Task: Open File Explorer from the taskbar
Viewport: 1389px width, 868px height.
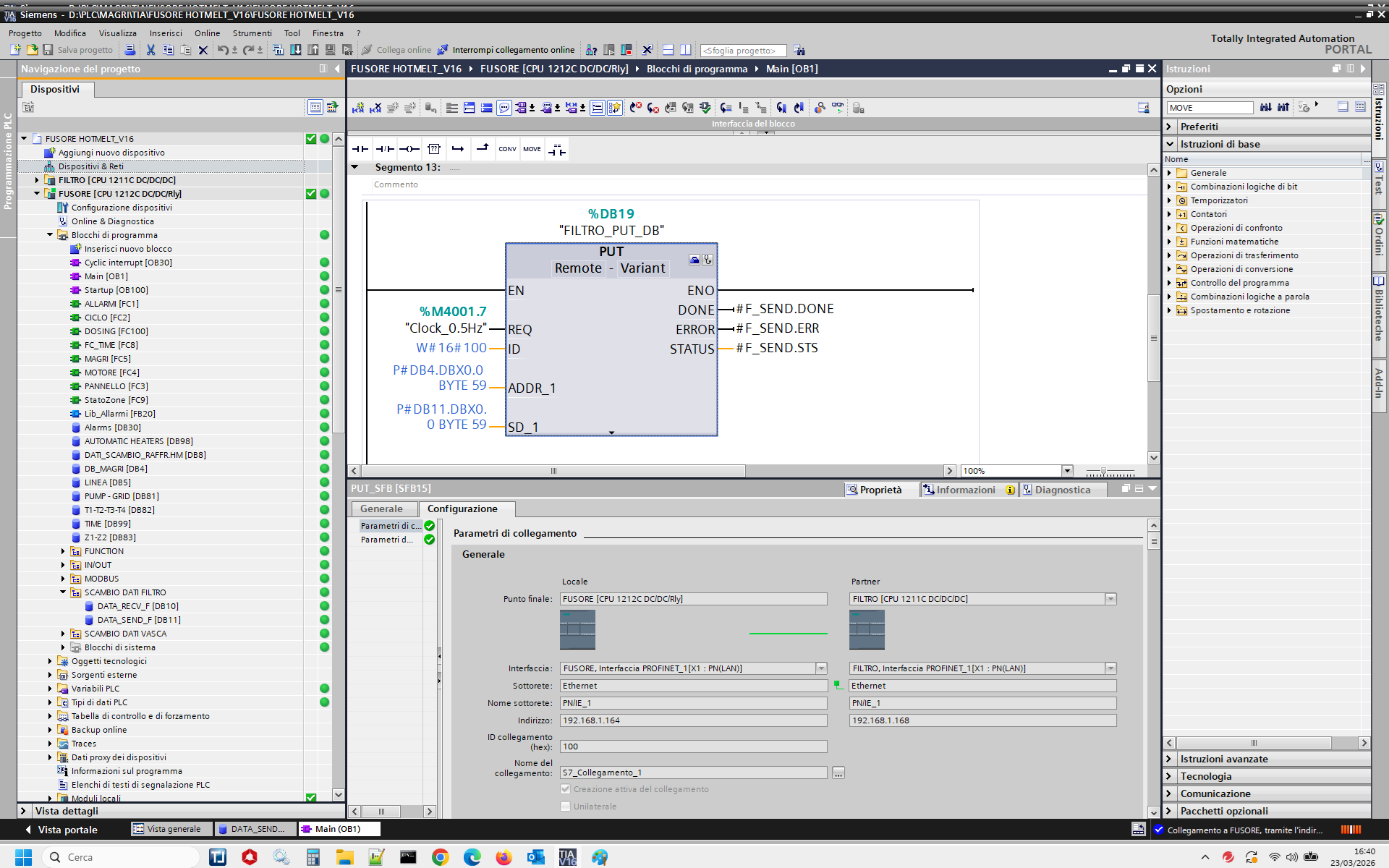Action: click(x=344, y=857)
